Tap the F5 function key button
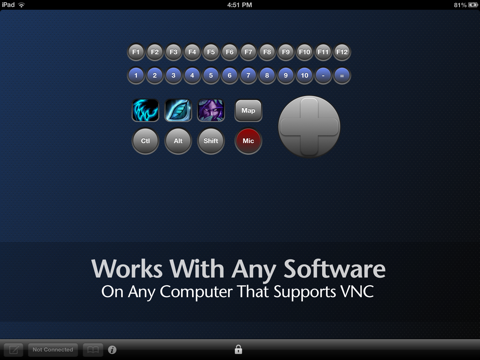Viewport: 480px width, 360px height. tap(211, 52)
